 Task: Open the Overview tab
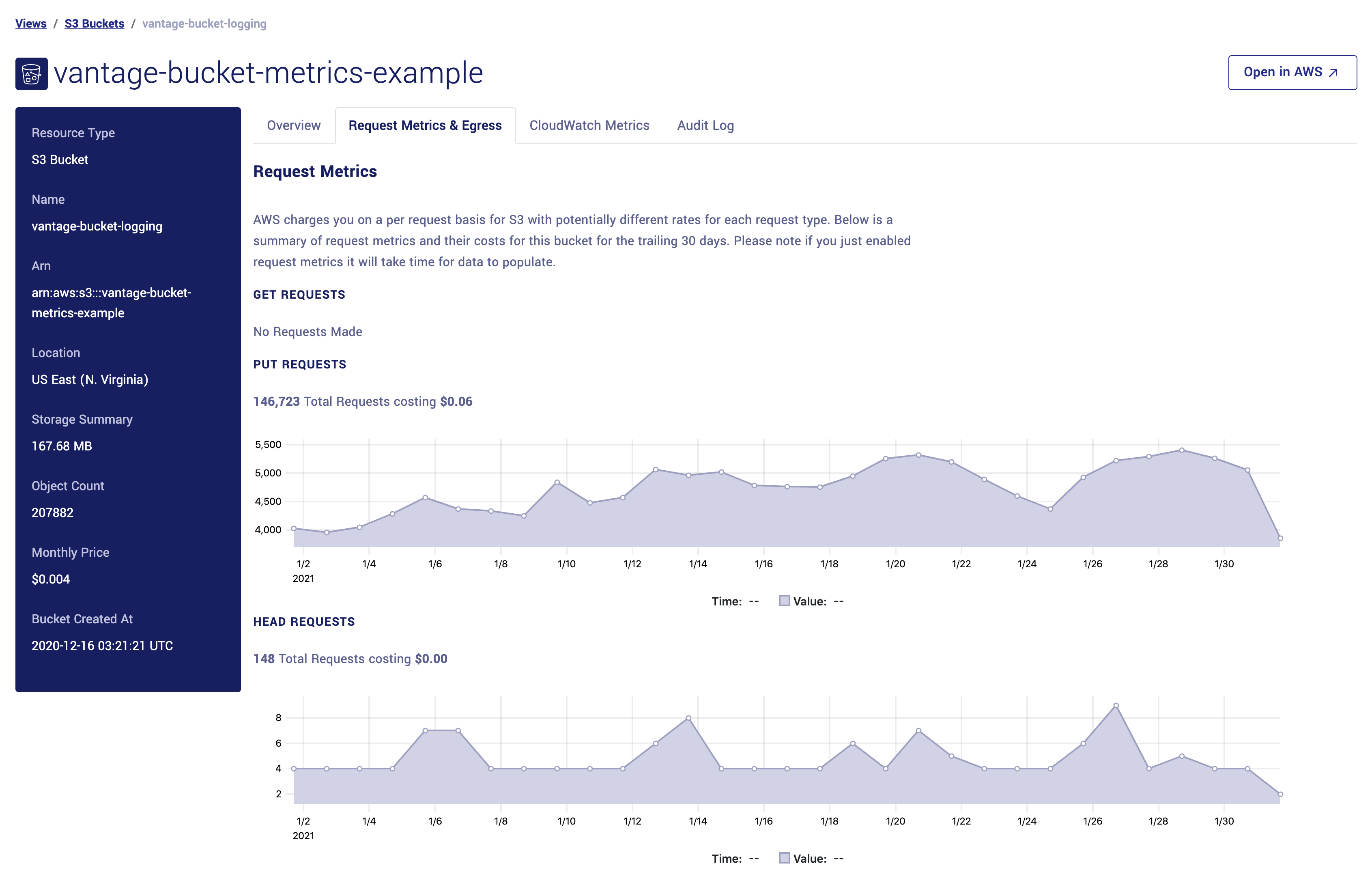(x=293, y=125)
